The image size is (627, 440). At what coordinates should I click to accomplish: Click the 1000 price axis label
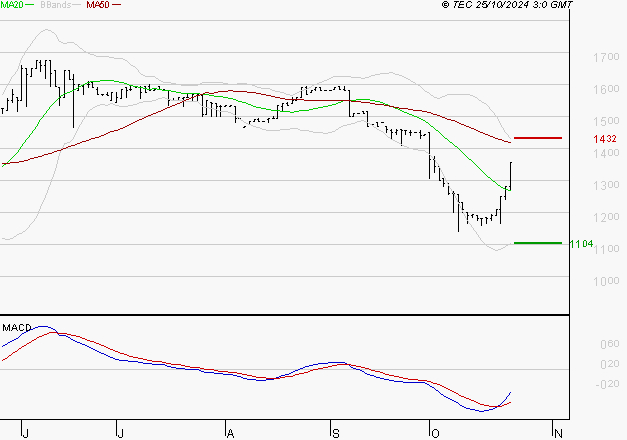point(606,281)
